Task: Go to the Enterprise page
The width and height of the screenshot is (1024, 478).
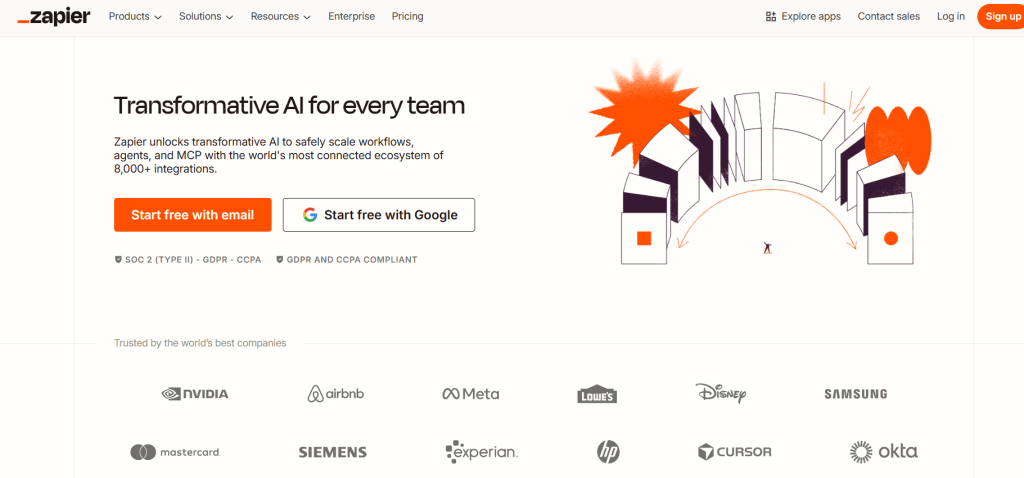Action: pyautogui.click(x=351, y=16)
